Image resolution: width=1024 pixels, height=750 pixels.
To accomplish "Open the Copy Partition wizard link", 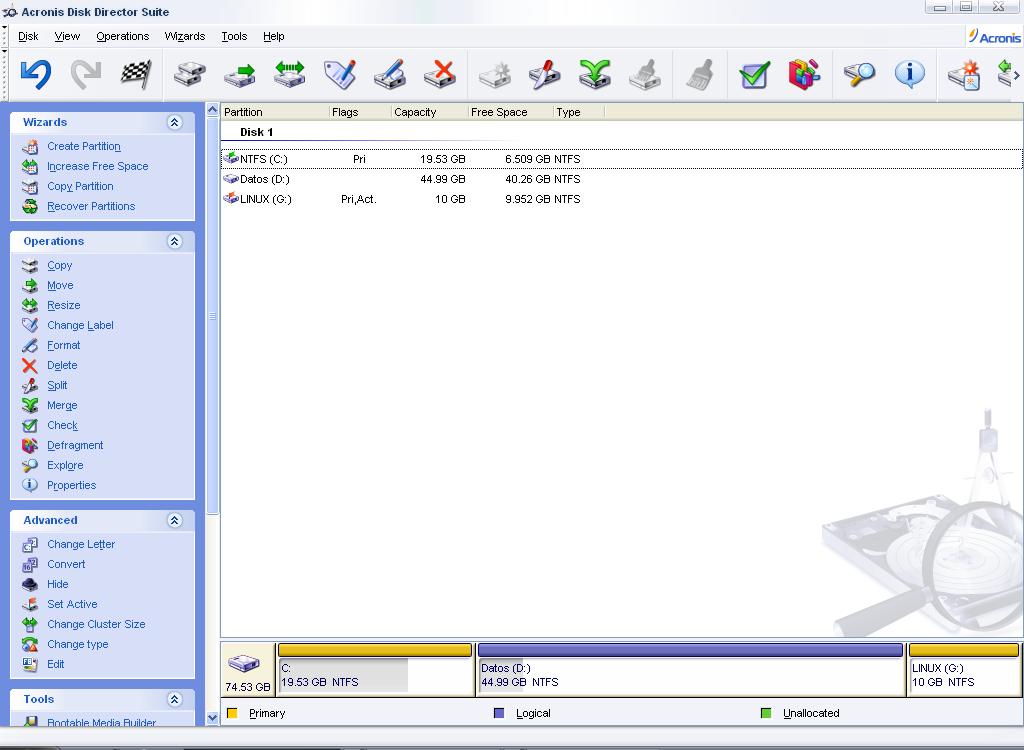I will [80, 186].
